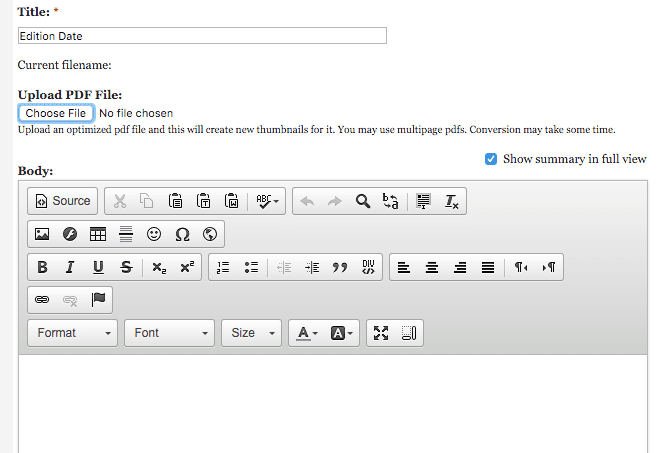Screen dimensions: 668x453
Task: Toggle subscript formatting
Action: (159, 267)
